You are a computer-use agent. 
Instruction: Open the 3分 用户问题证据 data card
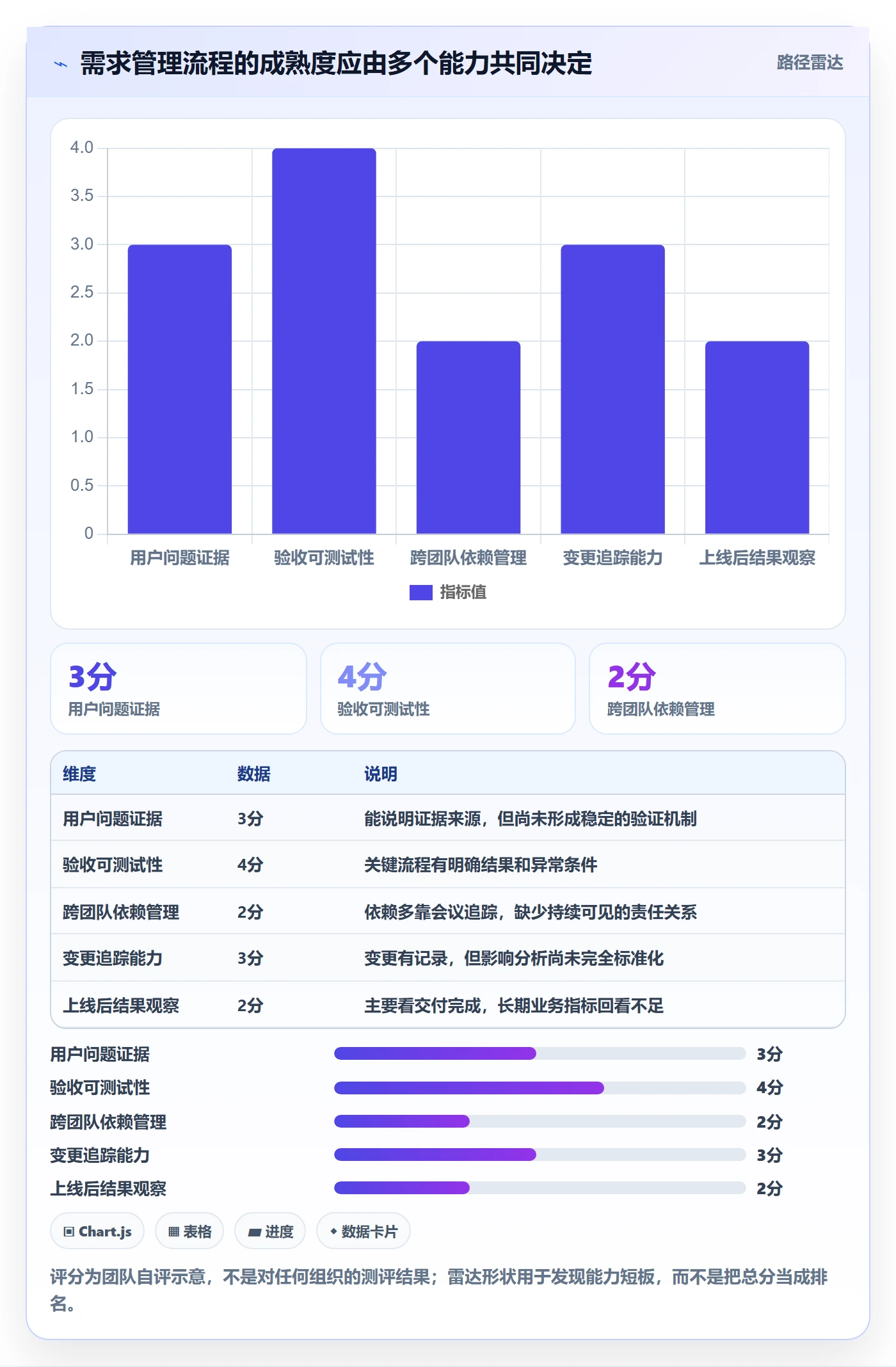[x=179, y=689]
